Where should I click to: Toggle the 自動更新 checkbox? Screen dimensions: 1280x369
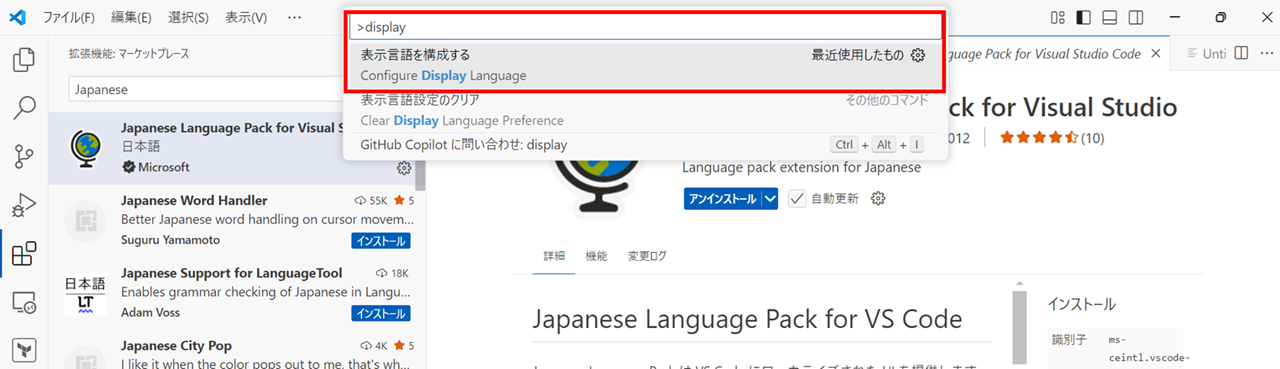[796, 199]
